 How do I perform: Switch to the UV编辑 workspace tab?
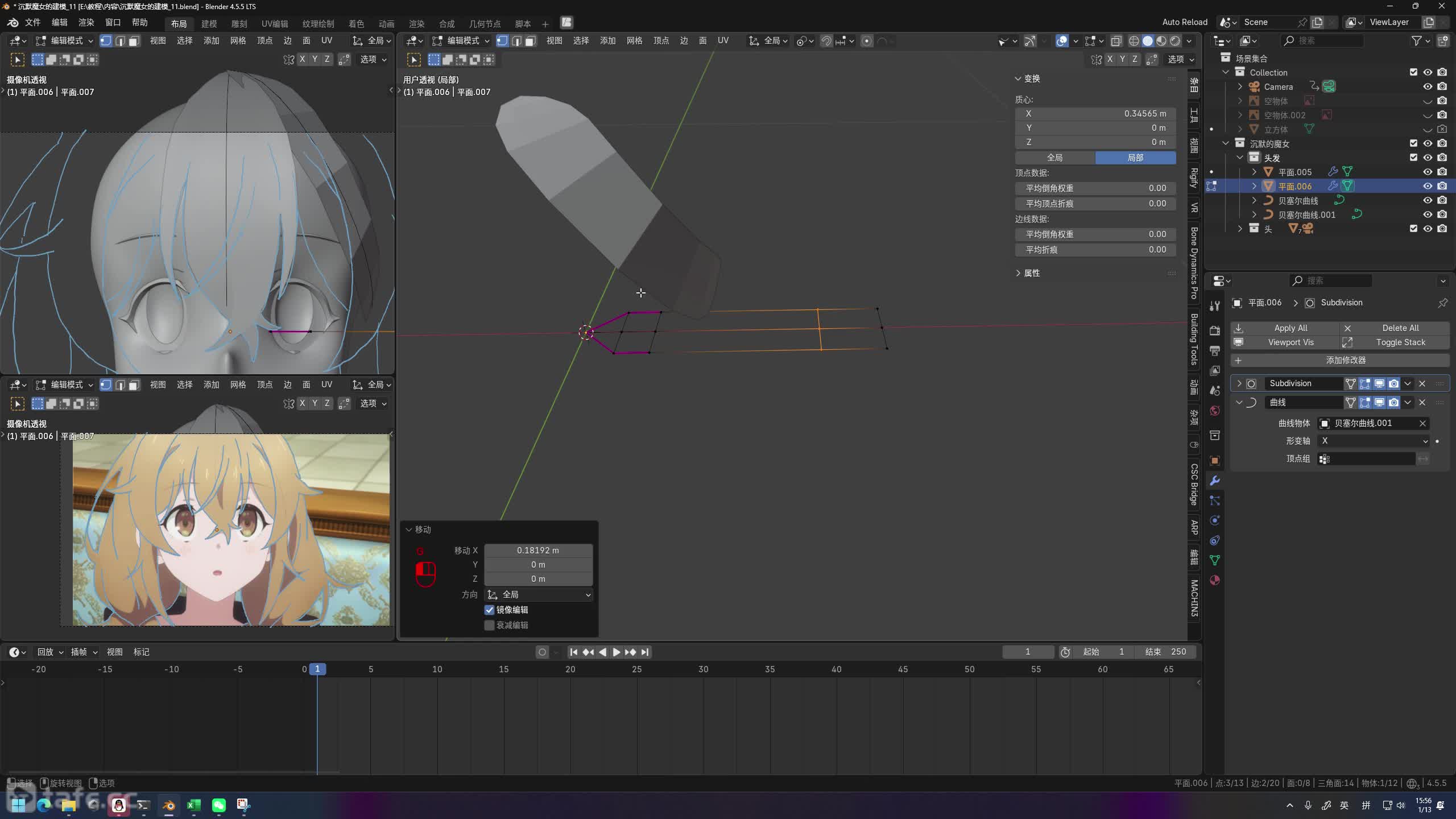pyautogui.click(x=274, y=24)
